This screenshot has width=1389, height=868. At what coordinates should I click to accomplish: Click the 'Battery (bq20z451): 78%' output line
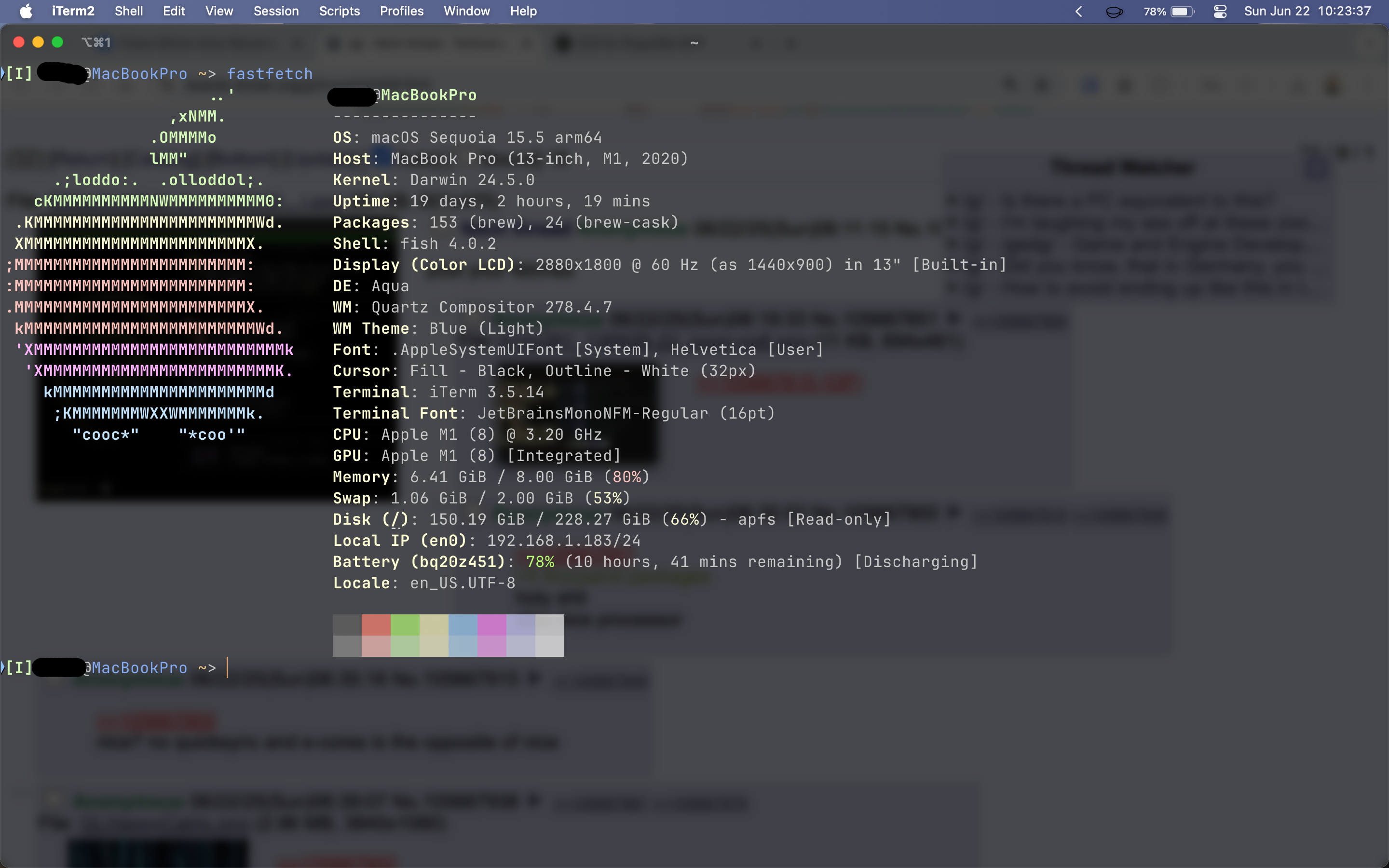coord(655,563)
